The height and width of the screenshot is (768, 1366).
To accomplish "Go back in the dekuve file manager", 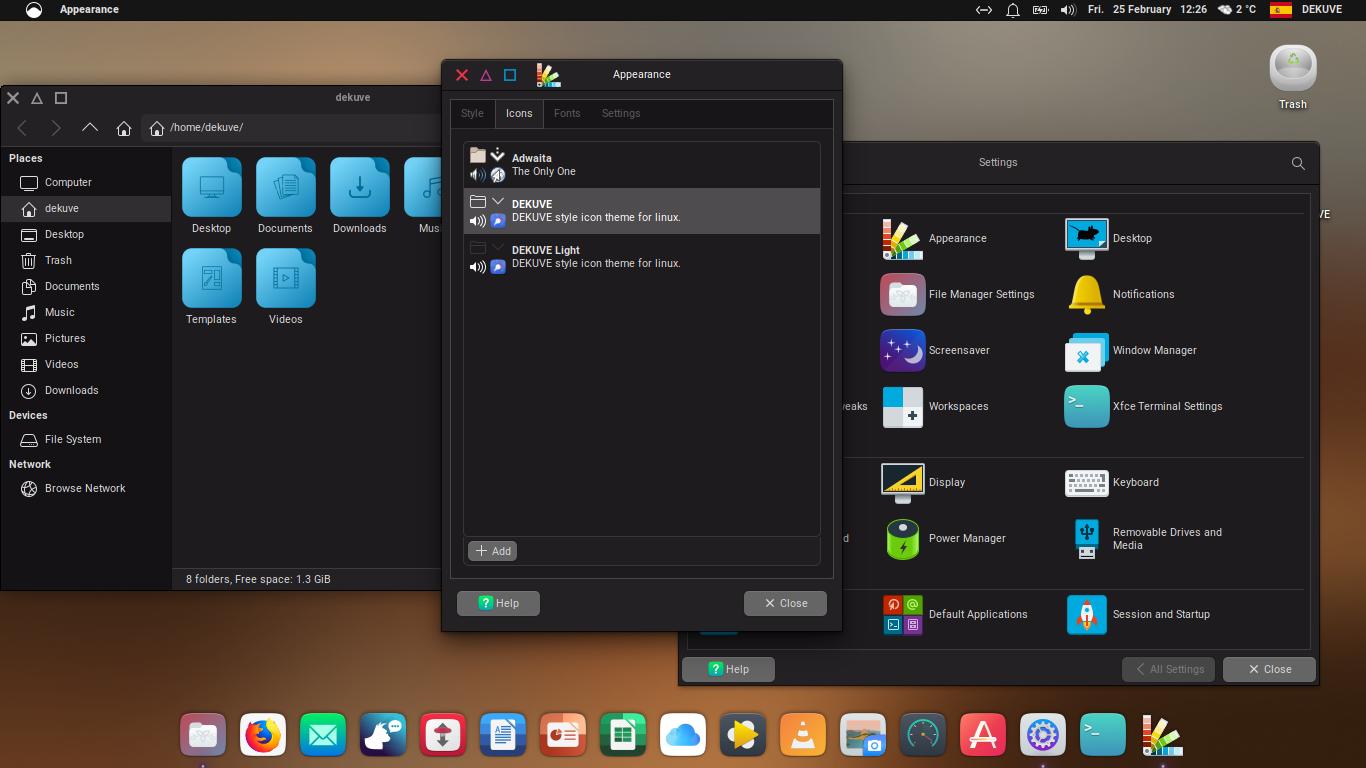I will click(22, 128).
